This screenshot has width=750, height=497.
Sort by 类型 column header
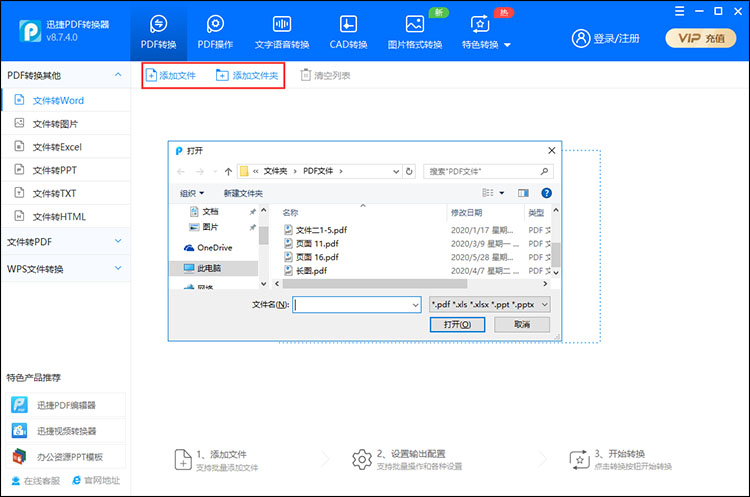click(536, 212)
